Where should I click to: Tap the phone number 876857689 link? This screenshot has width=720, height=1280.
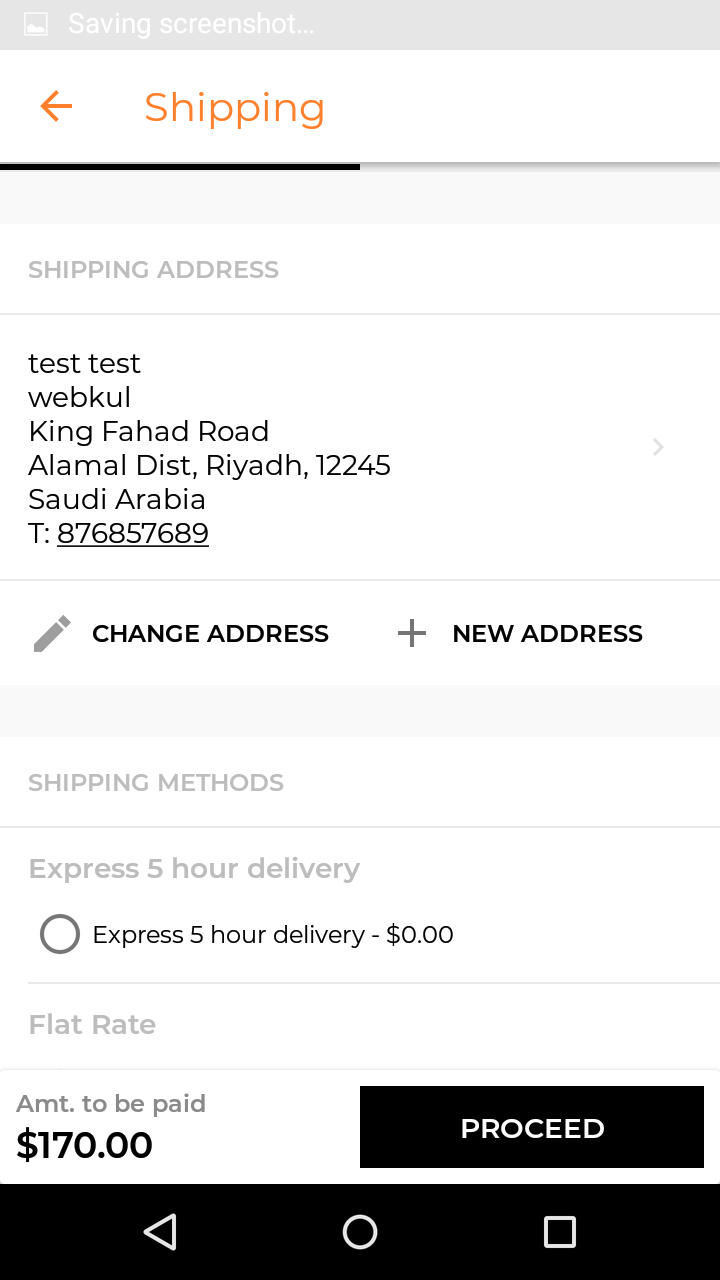[133, 533]
